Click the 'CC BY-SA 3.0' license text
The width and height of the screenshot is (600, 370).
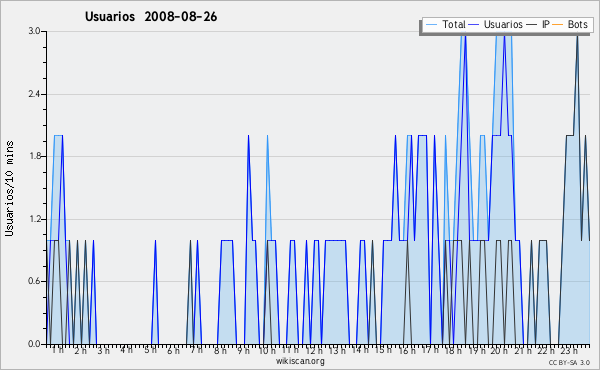click(x=569, y=362)
